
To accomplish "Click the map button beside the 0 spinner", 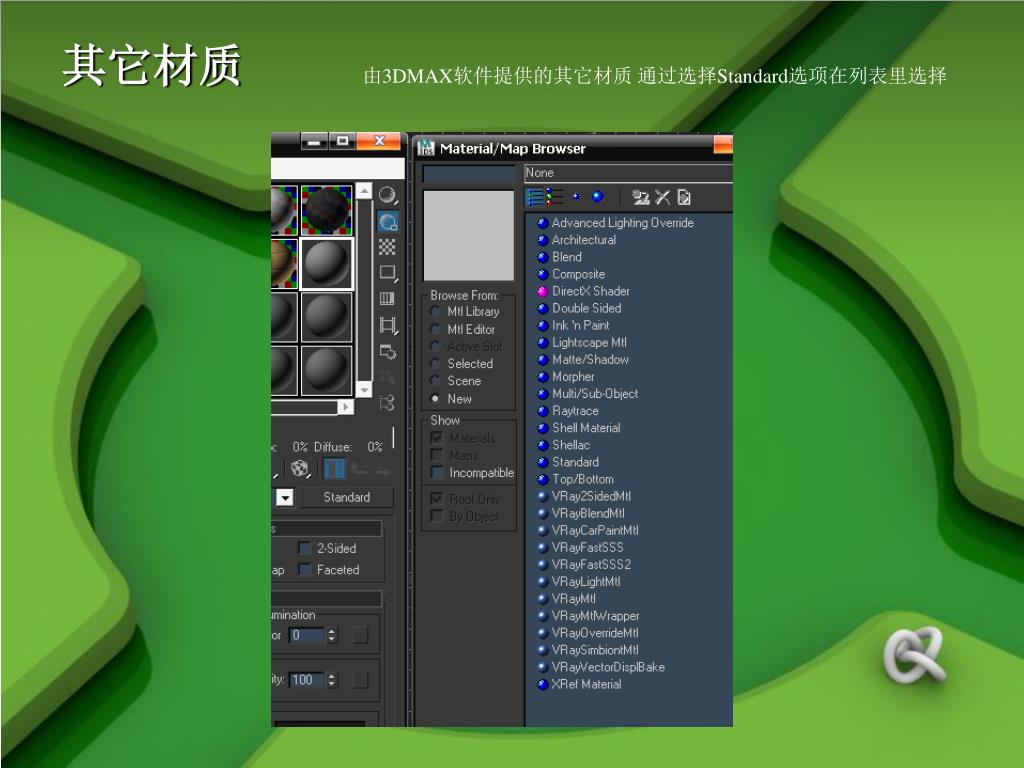I will [360, 635].
